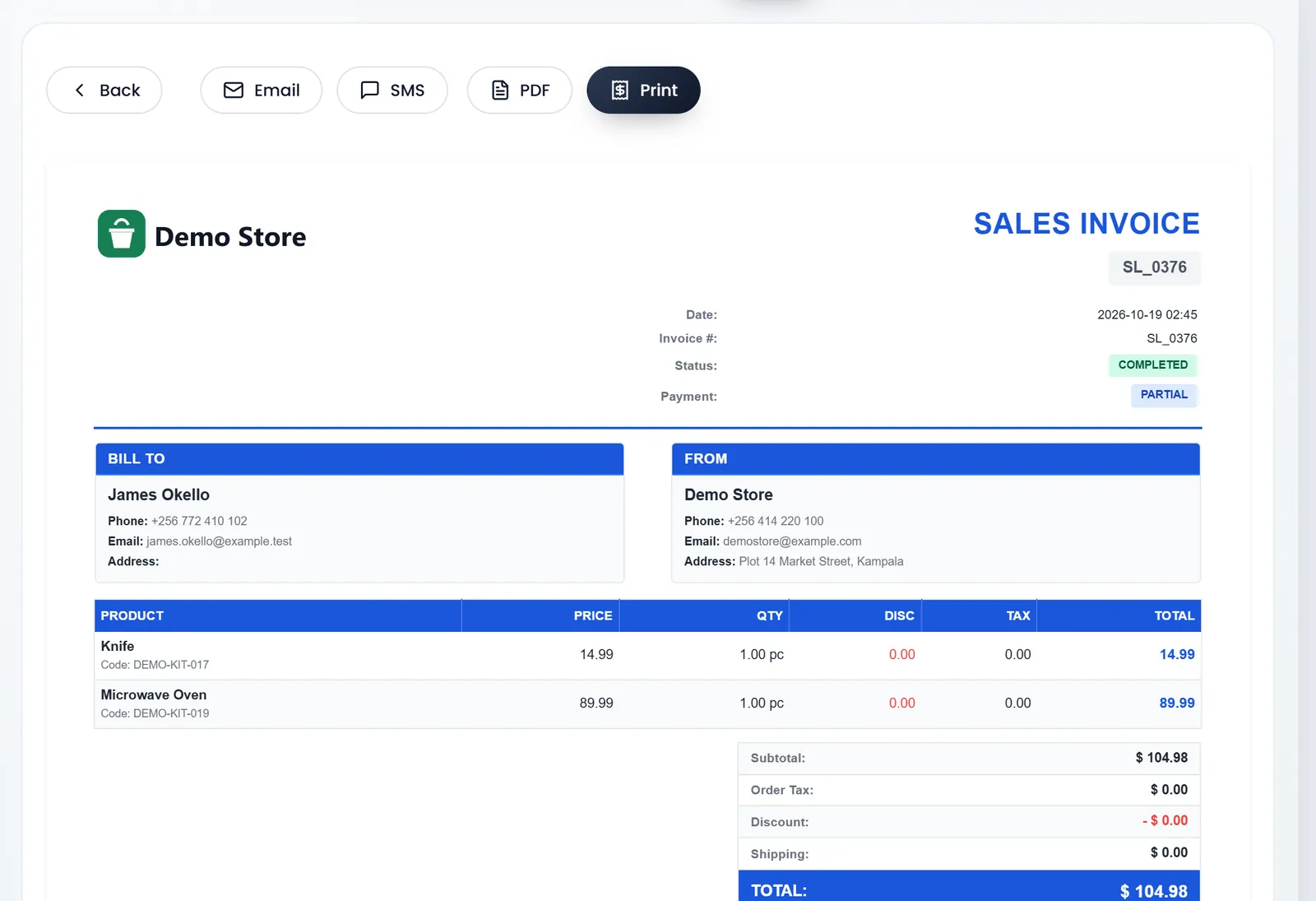
Task: Click the Subtotal amount $ 104.98
Action: pos(1161,758)
